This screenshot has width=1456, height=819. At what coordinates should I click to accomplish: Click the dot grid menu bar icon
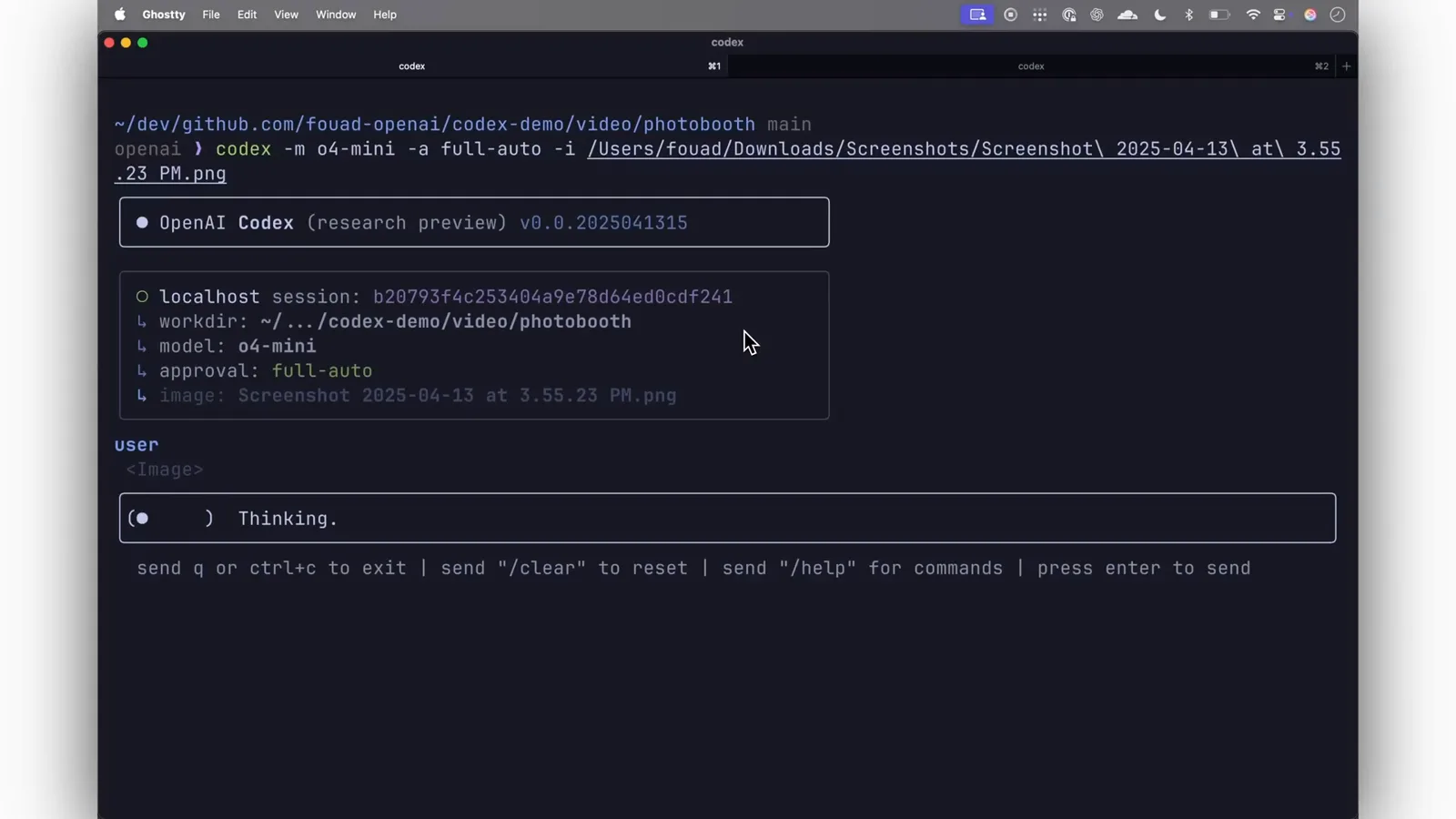tap(1039, 15)
